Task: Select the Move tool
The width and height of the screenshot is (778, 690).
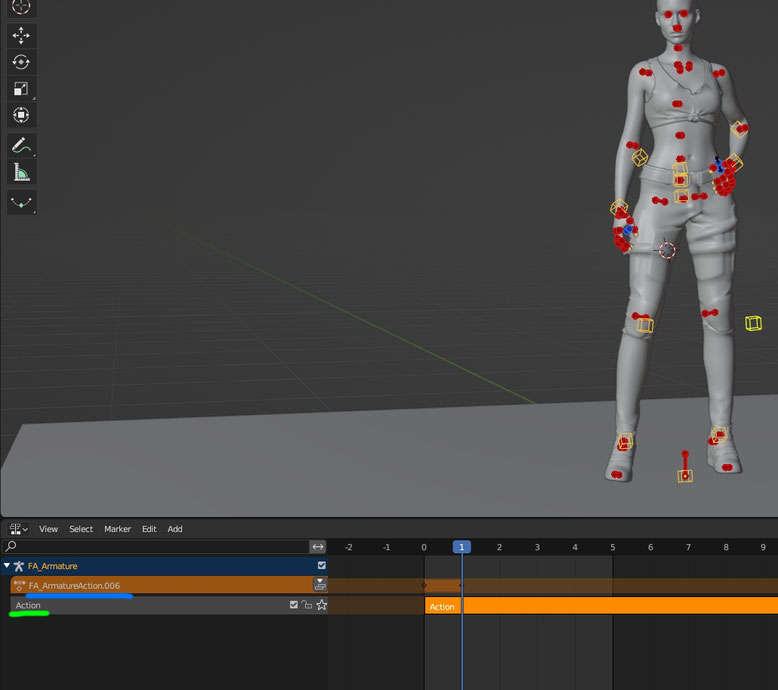Action: click(x=21, y=36)
